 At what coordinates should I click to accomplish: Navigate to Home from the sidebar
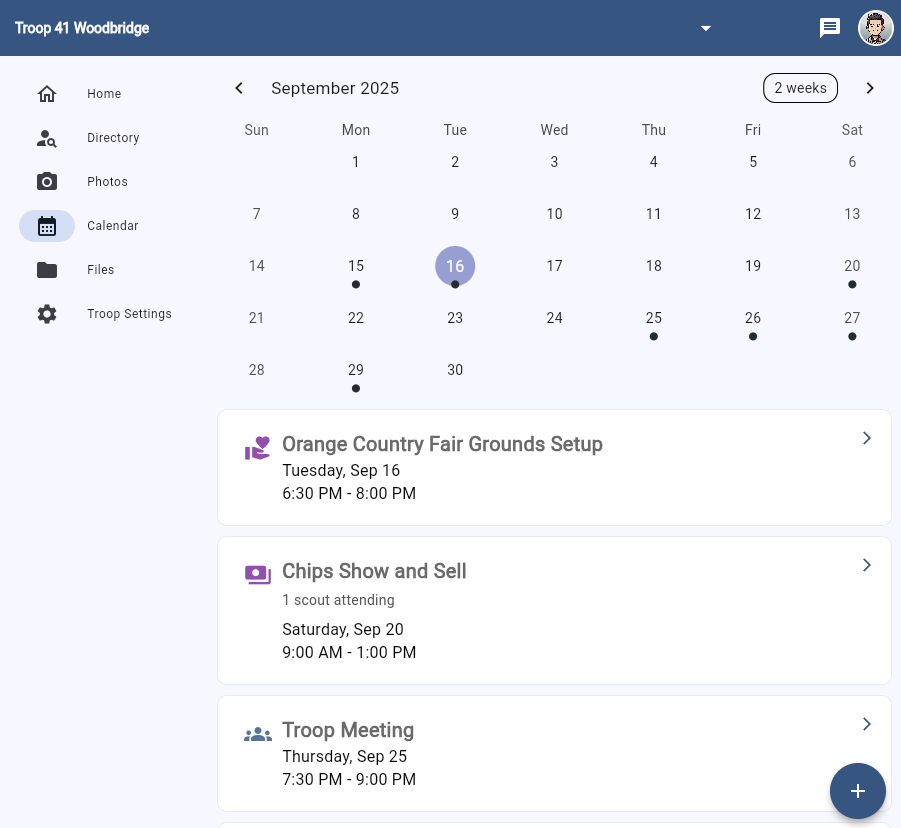47,93
